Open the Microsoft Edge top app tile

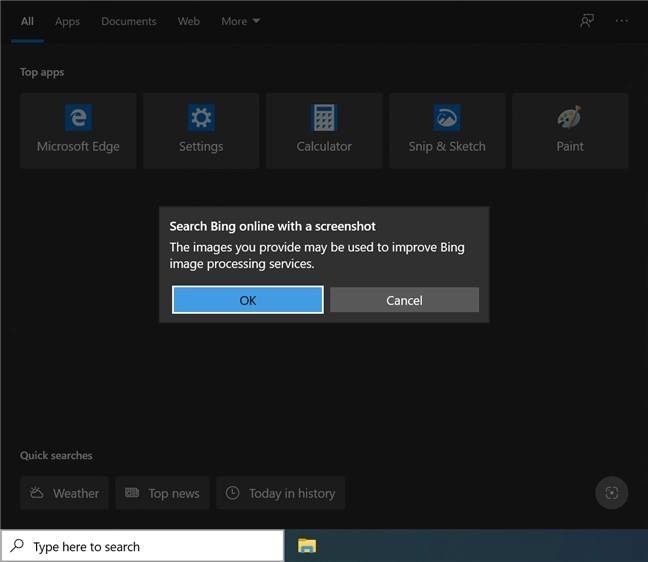coord(78,131)
